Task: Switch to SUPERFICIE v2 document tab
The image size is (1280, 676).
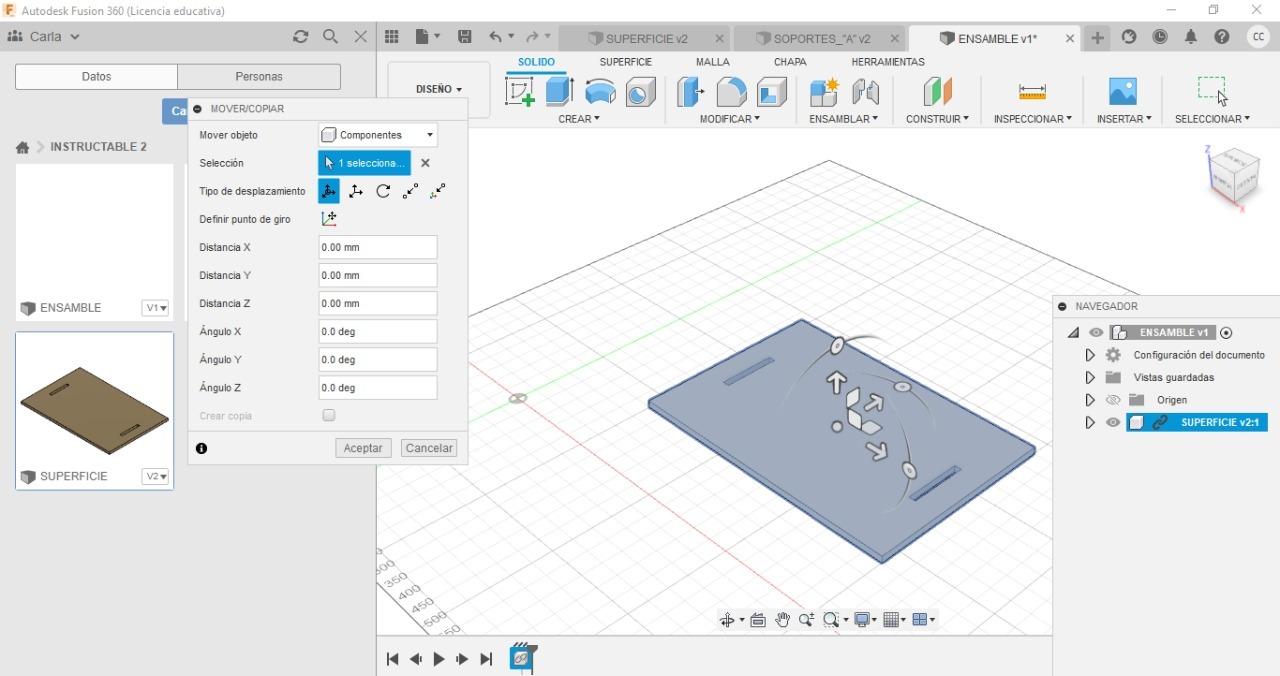Action: pyautogui.click(x=646, y=38)
